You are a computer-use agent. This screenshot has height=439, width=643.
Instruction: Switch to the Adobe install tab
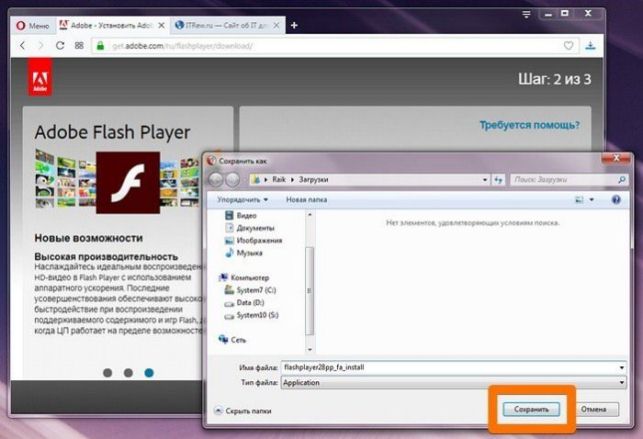pos(111,25)
